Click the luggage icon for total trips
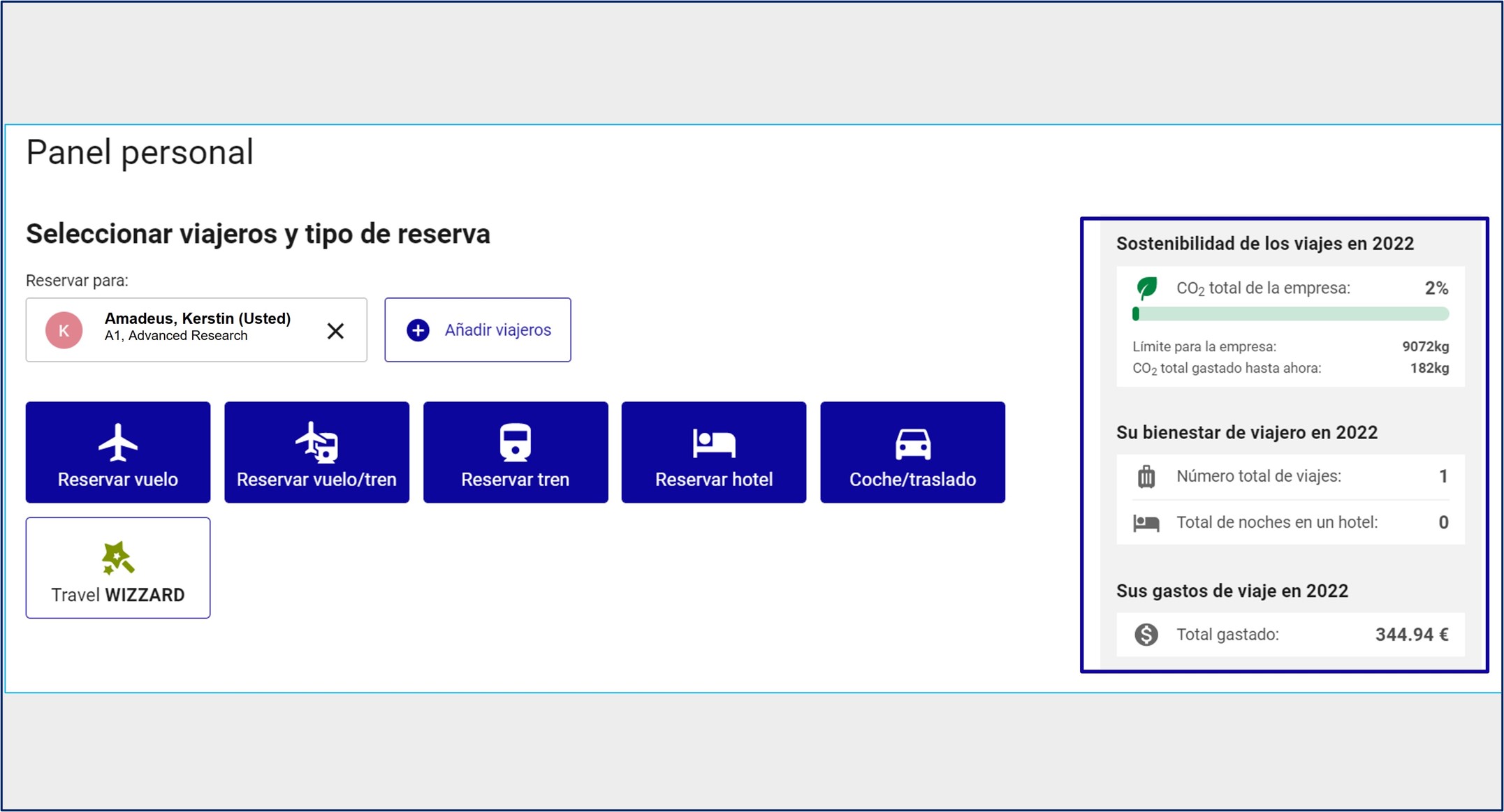 (1146, 477)
